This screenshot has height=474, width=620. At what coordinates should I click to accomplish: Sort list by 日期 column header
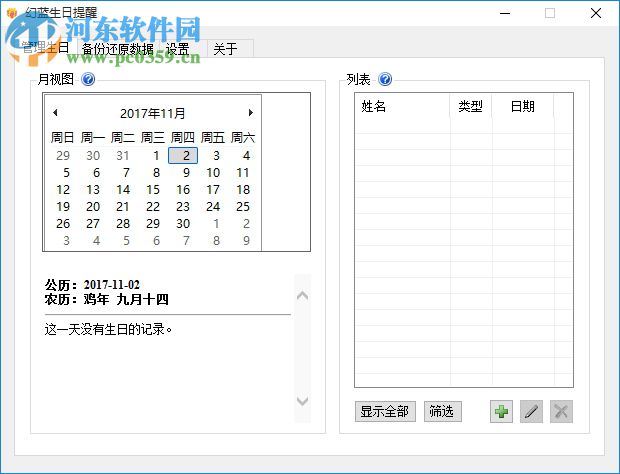523,106
